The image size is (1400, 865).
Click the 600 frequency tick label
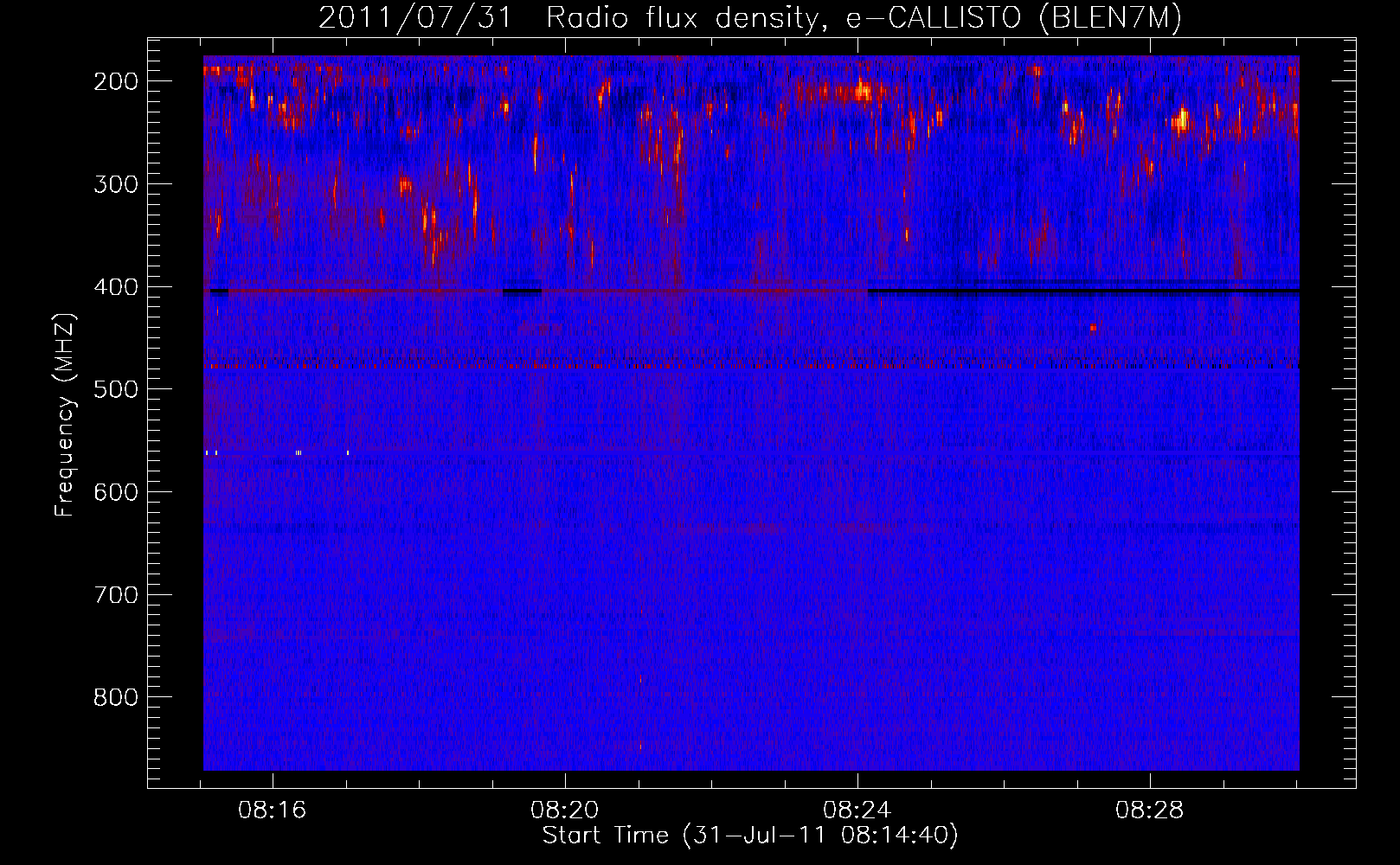point(116,492)
